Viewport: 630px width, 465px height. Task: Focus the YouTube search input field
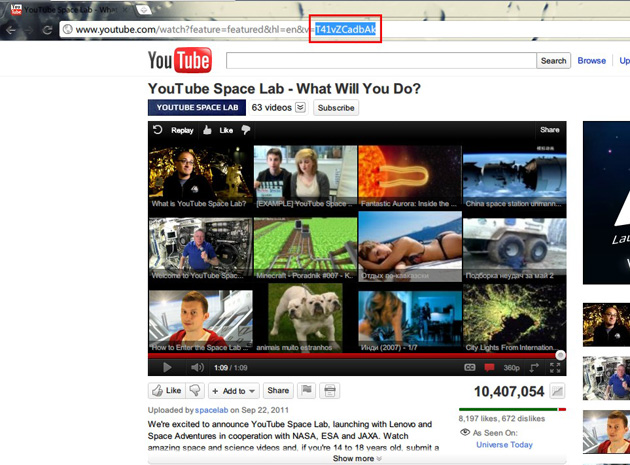(381, 61)
